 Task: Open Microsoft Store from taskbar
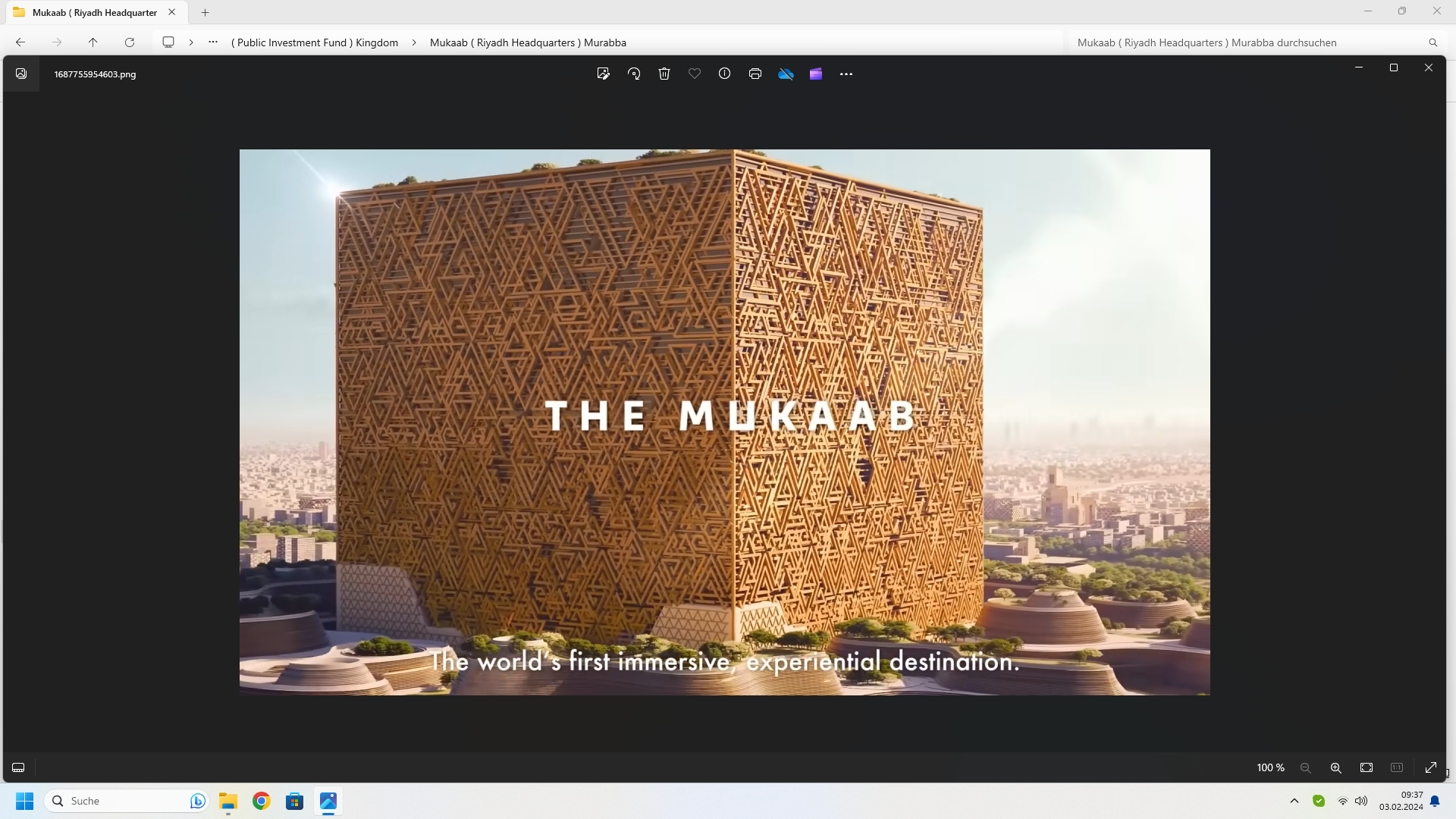click(295, 801)
